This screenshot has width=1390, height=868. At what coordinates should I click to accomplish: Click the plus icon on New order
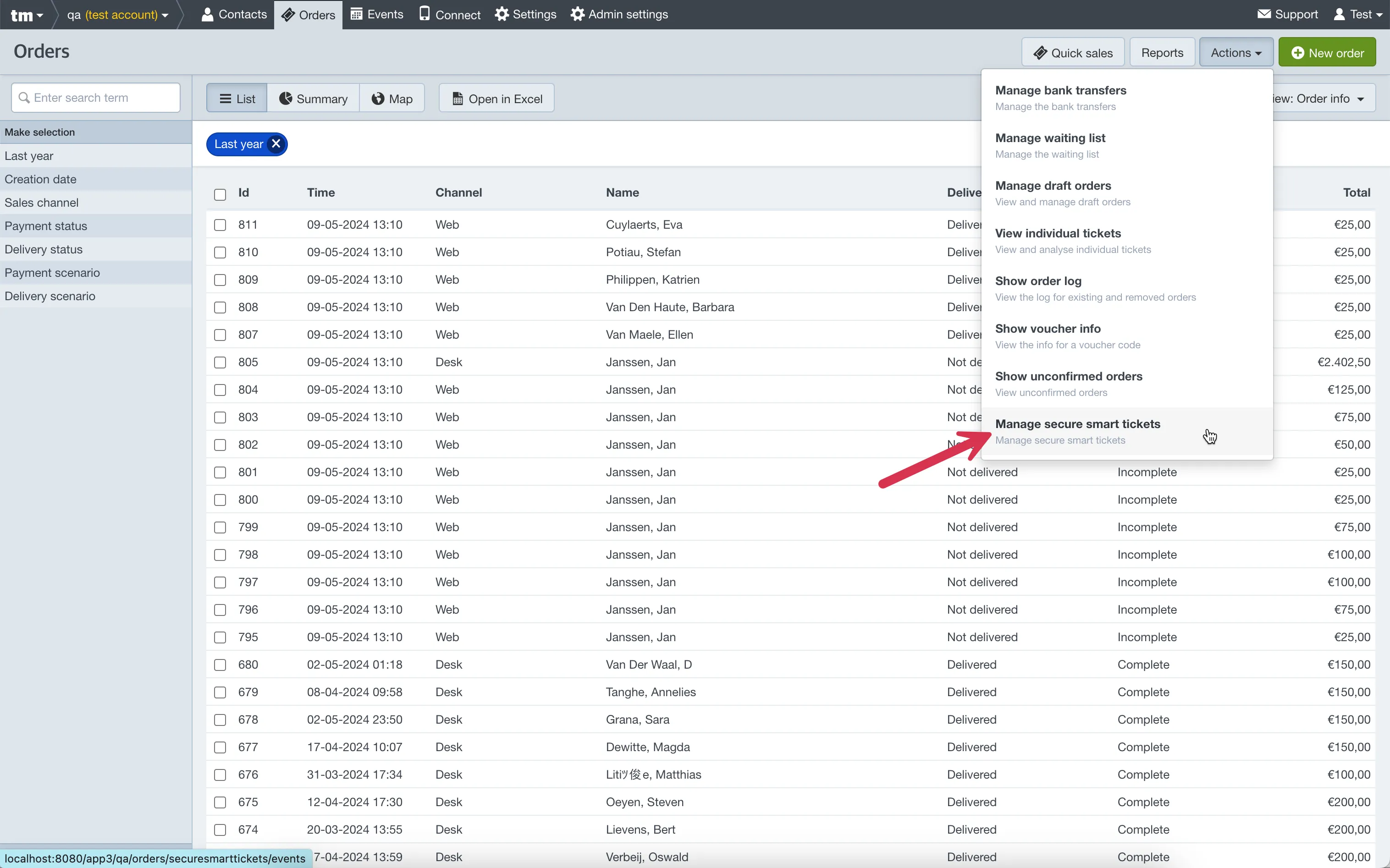(x=1297, y=53)
